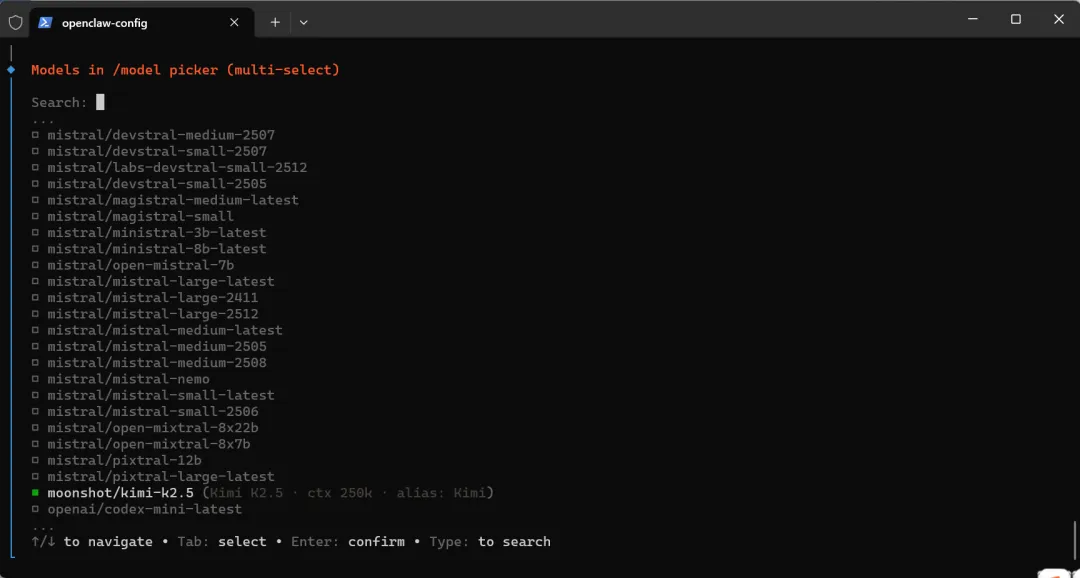Minimize the terminal window
The width and height of the screenshot is (1080, 578).
click(973, 19)
